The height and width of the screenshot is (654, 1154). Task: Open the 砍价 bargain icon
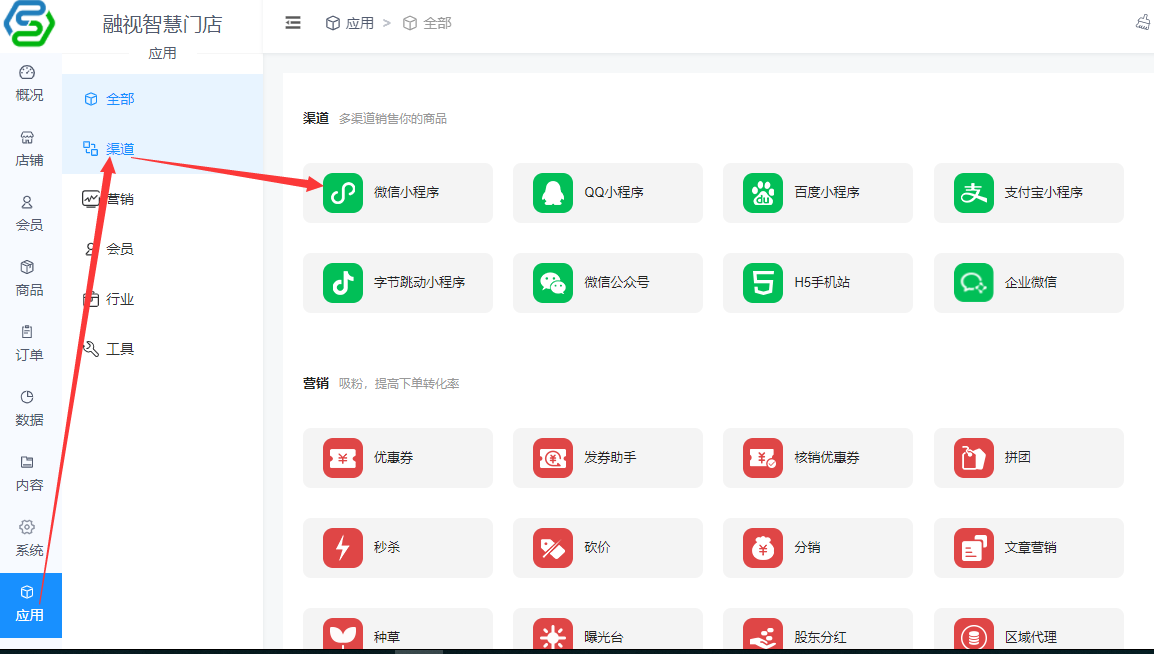pos(553,547)
